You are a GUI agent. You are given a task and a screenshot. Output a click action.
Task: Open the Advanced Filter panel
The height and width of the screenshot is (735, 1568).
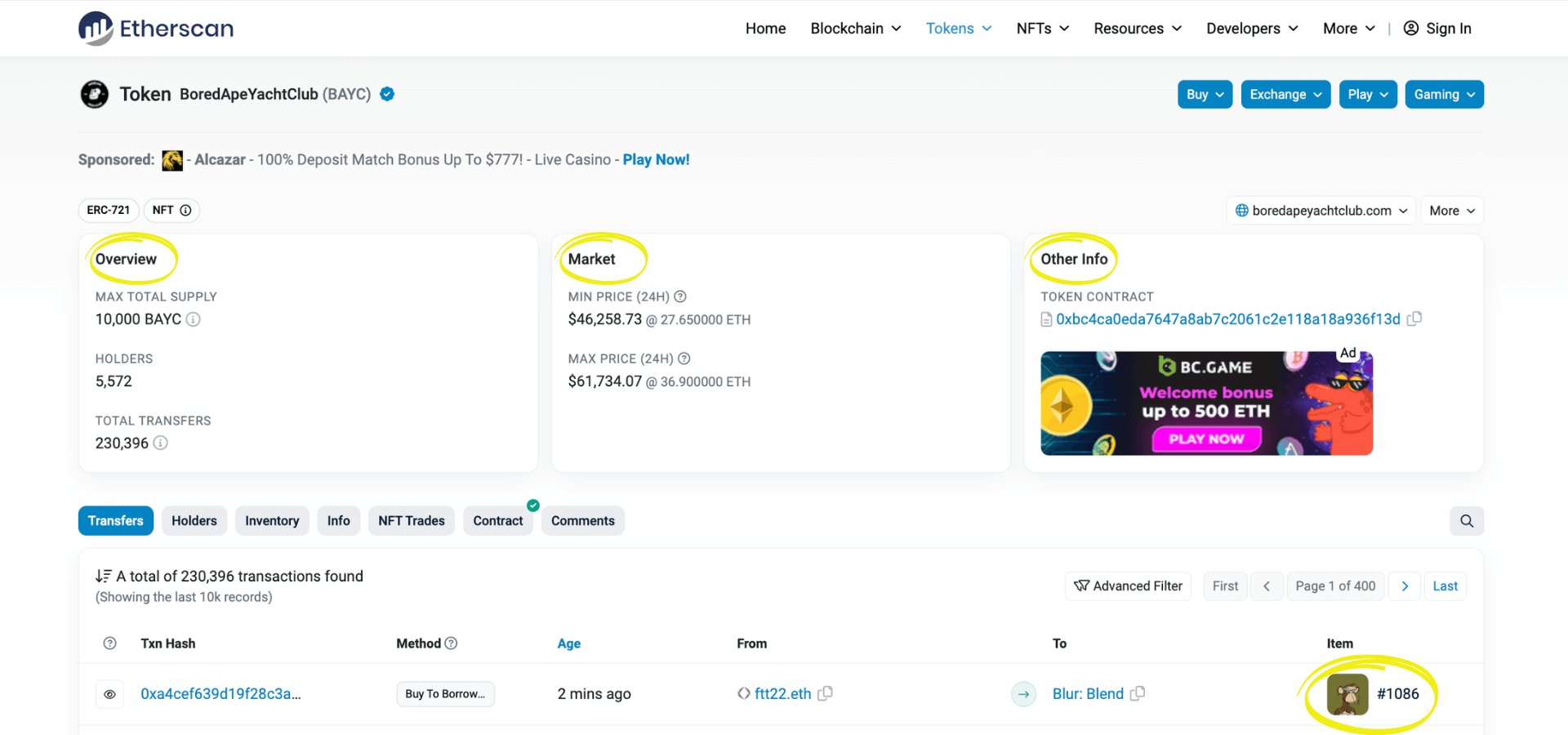(x=1128, y=586)
